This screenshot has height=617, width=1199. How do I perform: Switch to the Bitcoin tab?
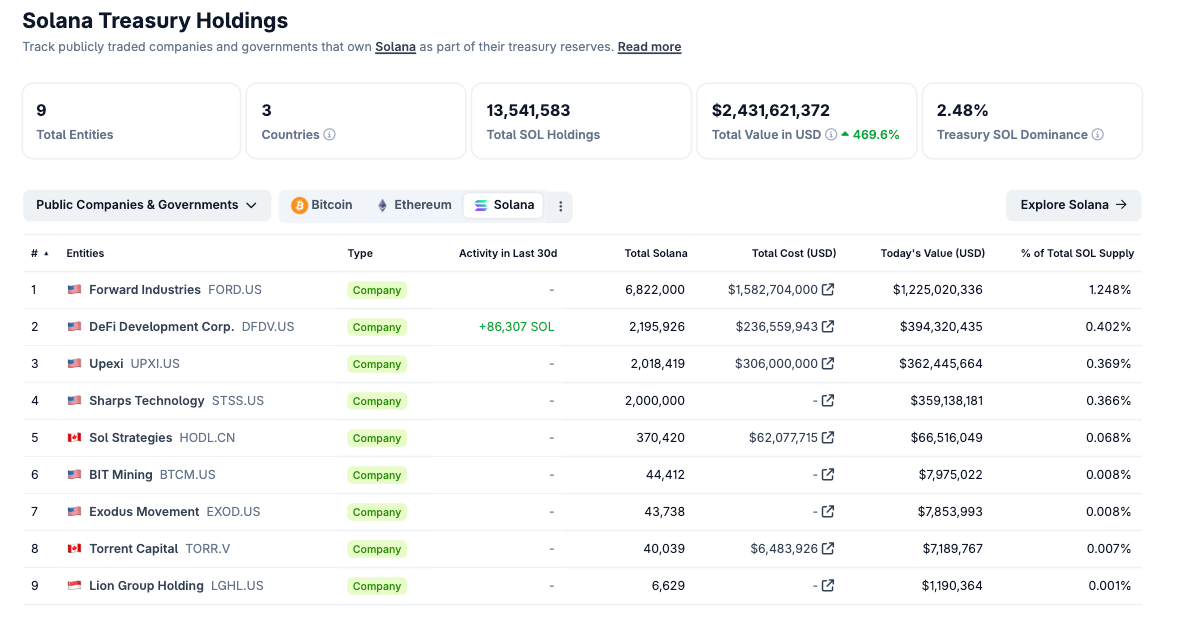322,205
